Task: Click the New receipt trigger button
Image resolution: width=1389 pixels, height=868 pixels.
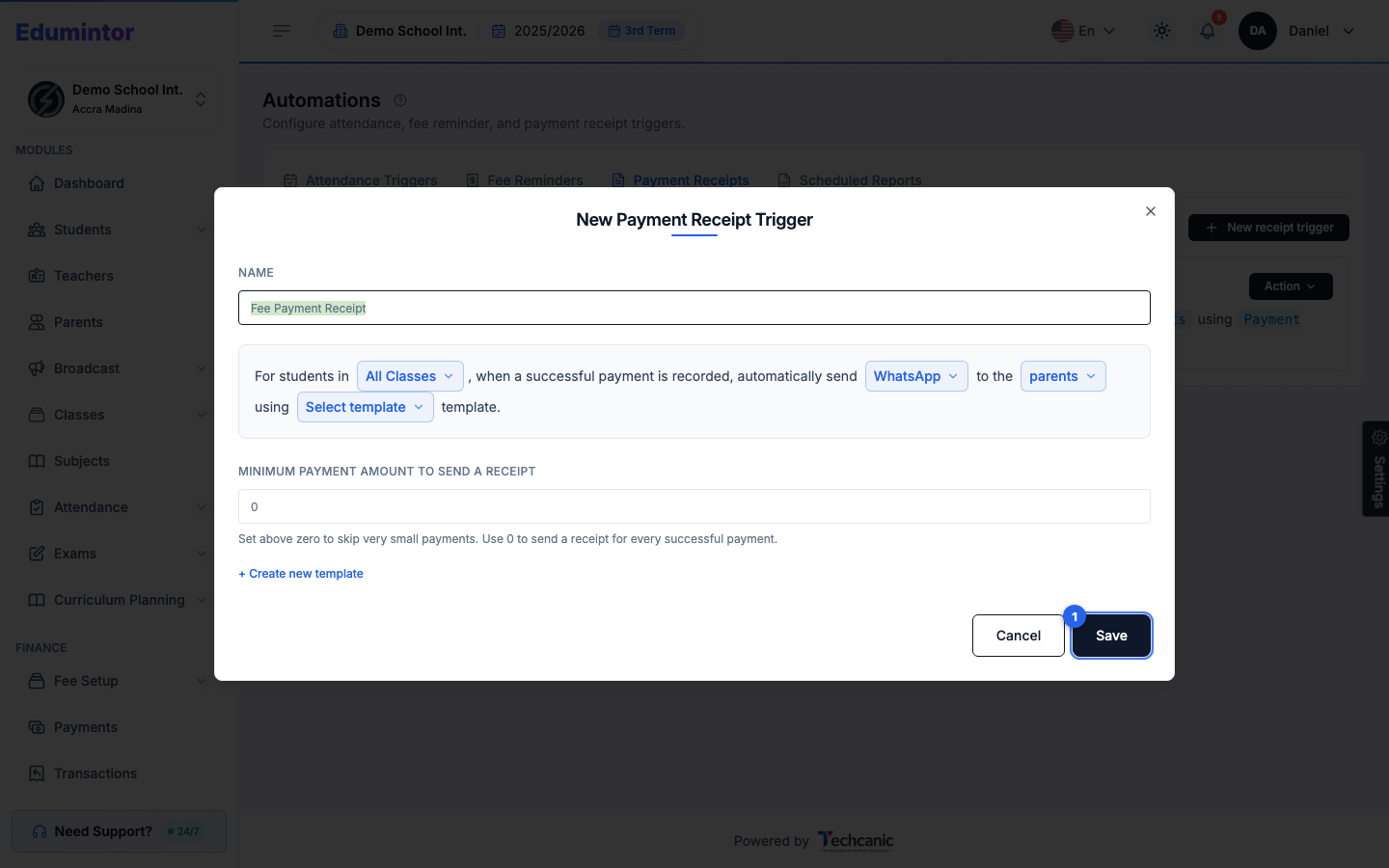Action: (1268, 228)
